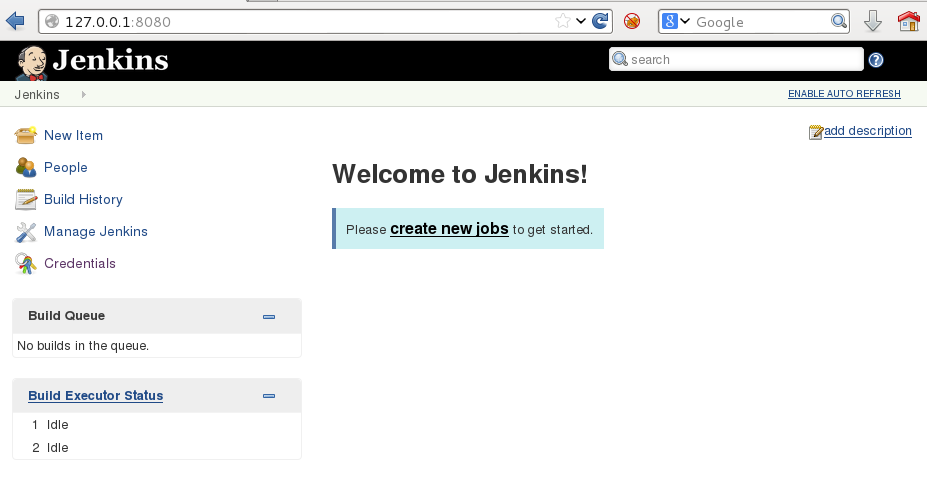Collapse the Build Executor Status panel

tap(269, 396)
